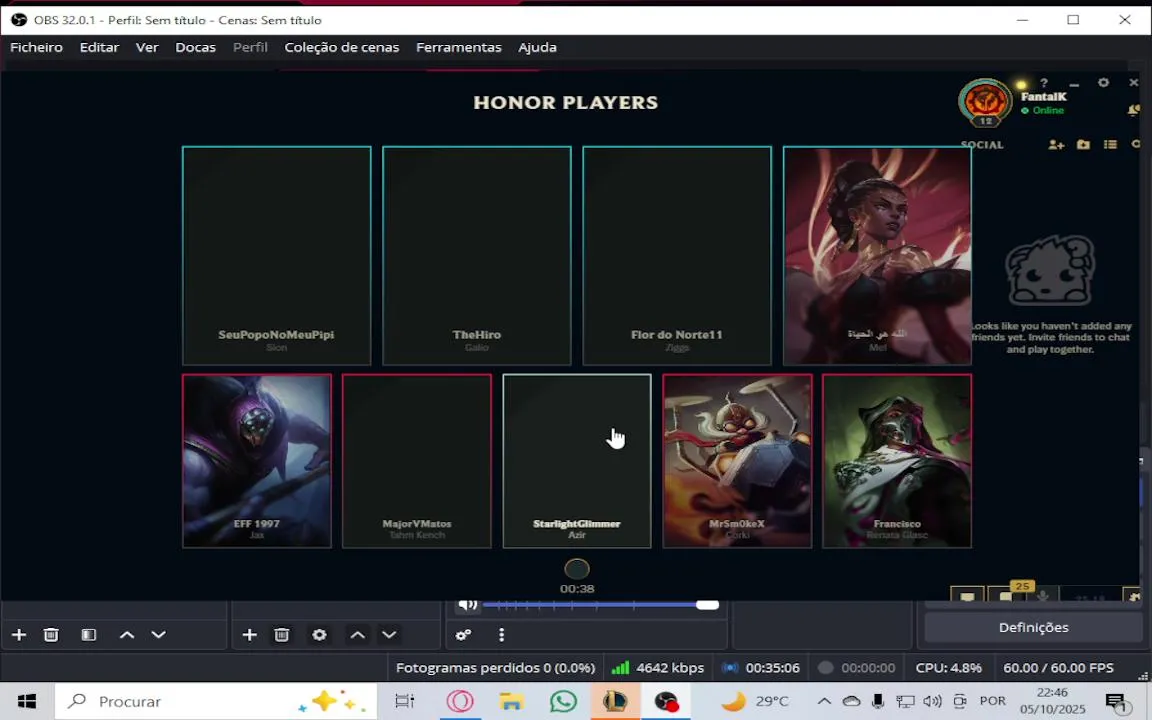
Task: Click the add folder icon in Social
Action: 1084,145
